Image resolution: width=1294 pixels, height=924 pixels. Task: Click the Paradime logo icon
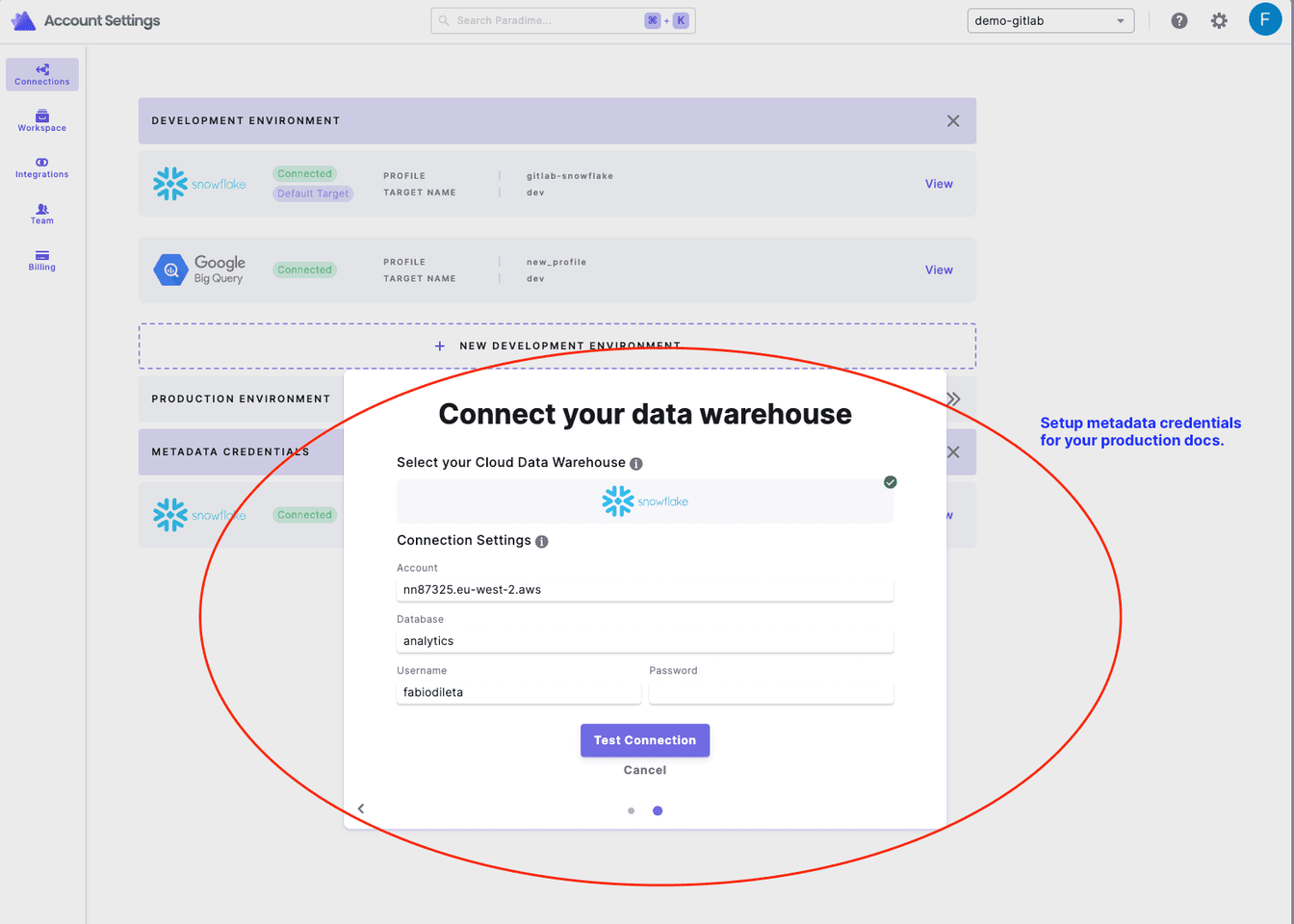pyautogui.click(x=23, y=20)
